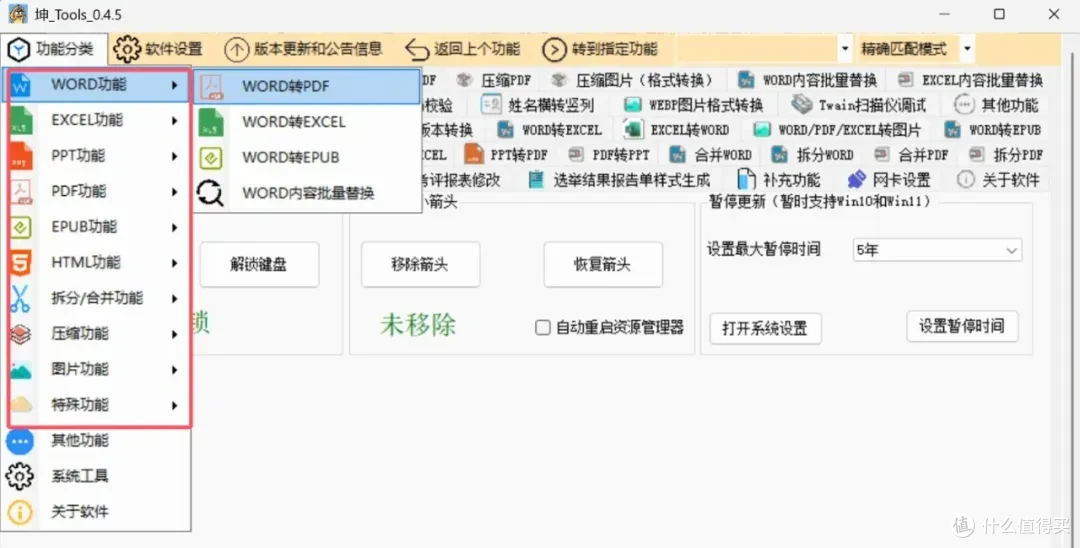
Task: Click the orange PPT icon beside PPT功能
Action: tap(21, 156)
